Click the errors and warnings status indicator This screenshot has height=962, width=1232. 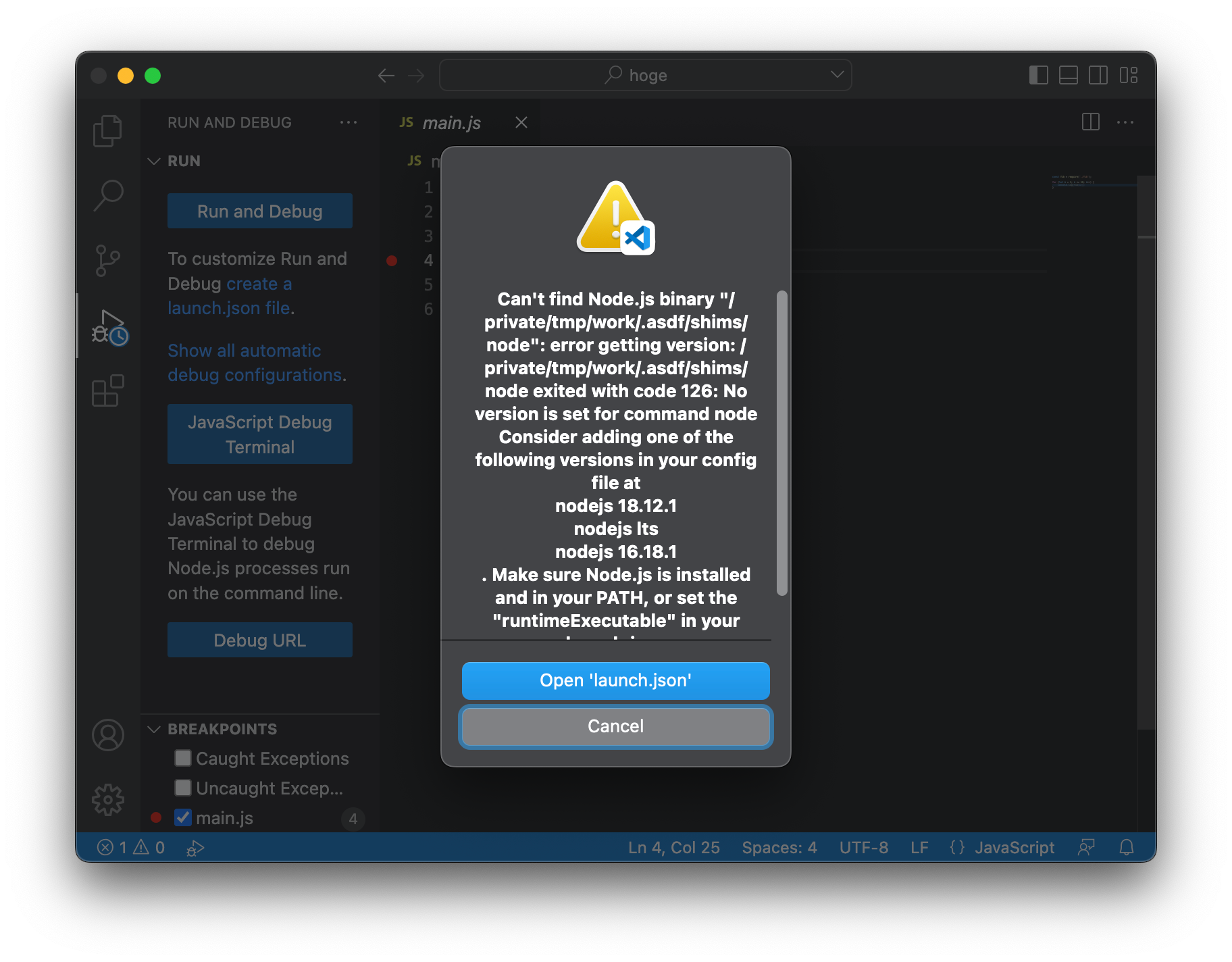click(131, 847)
